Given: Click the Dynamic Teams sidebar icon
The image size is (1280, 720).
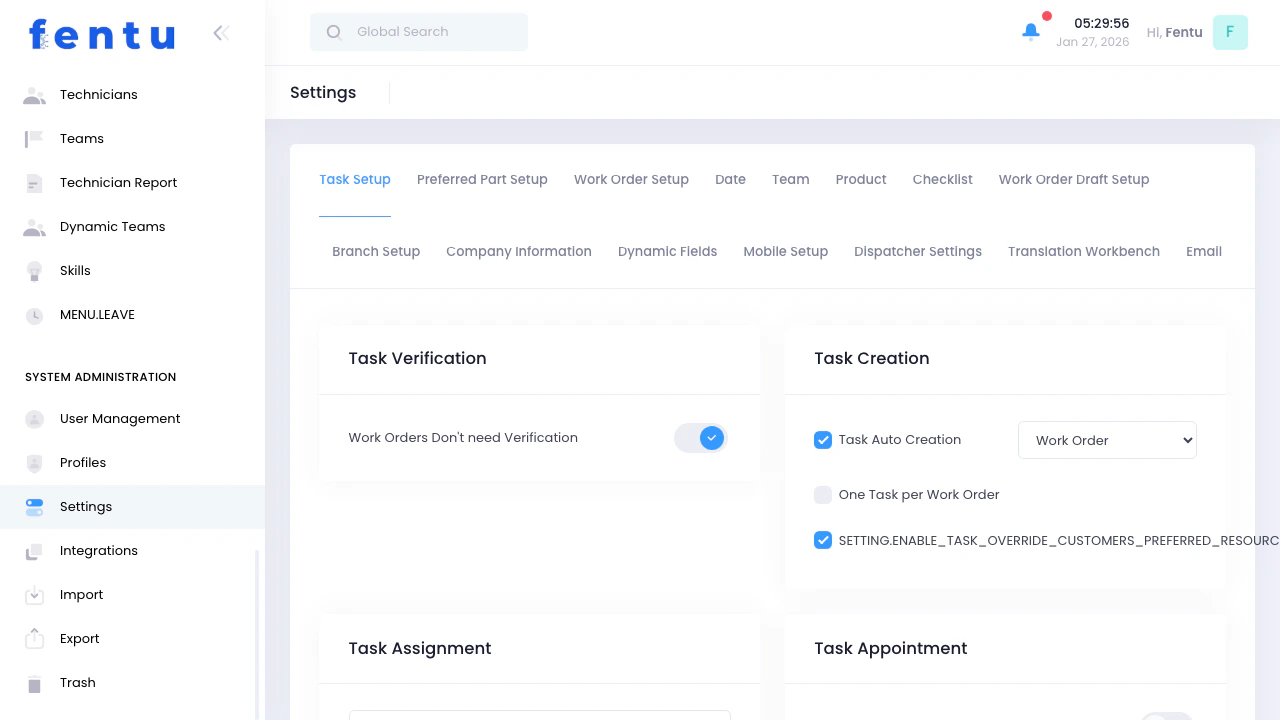Looking at the screenshot, I should point(33,226).
